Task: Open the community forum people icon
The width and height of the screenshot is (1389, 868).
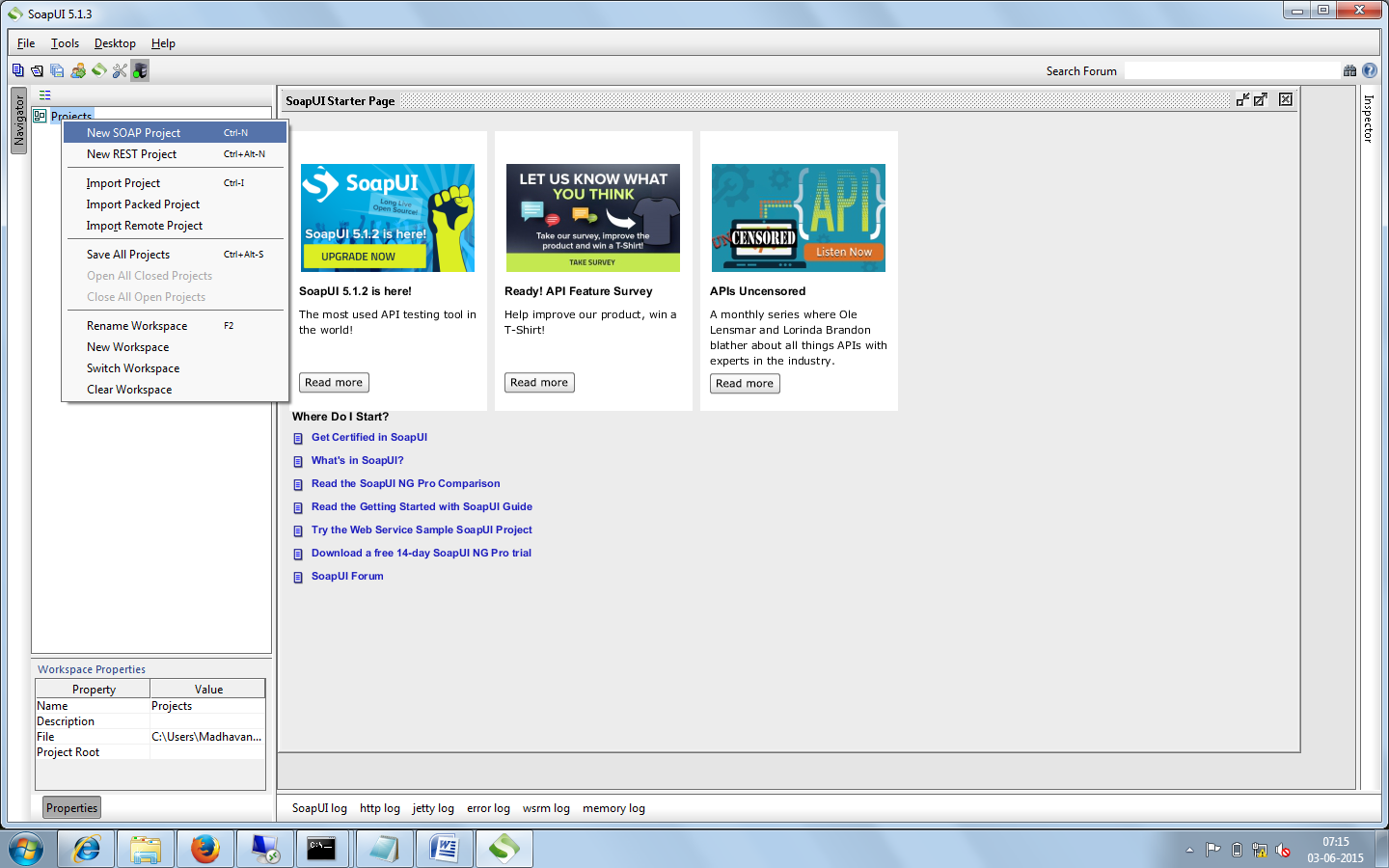Action: (x=78, y=70)
